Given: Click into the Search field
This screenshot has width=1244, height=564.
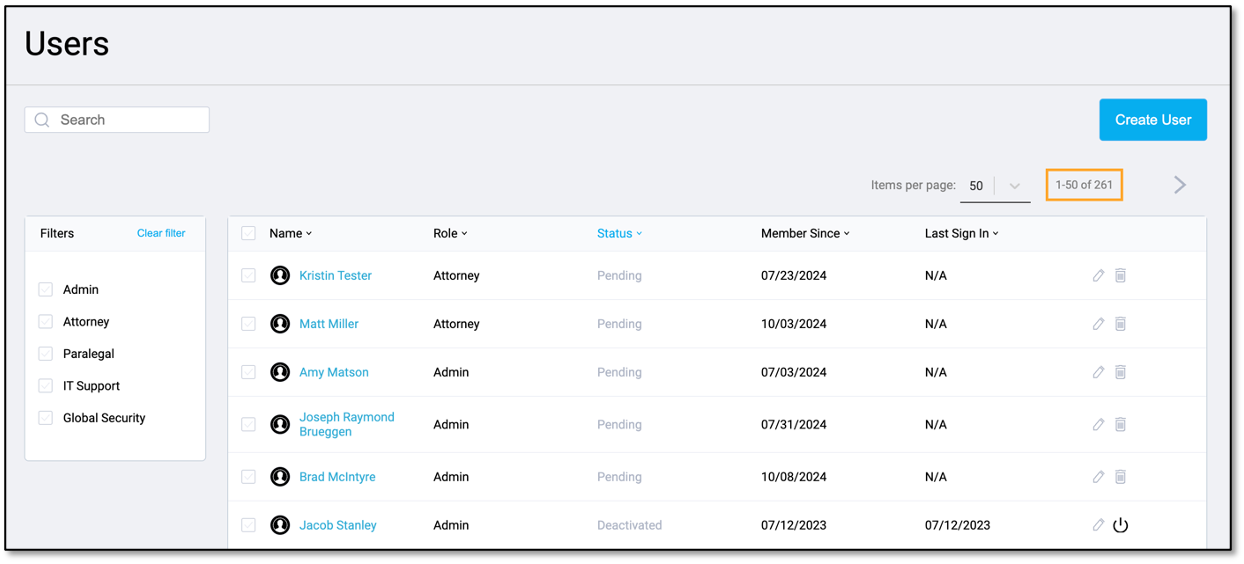Looking at the screenshot, I should [x=117, y=120].
